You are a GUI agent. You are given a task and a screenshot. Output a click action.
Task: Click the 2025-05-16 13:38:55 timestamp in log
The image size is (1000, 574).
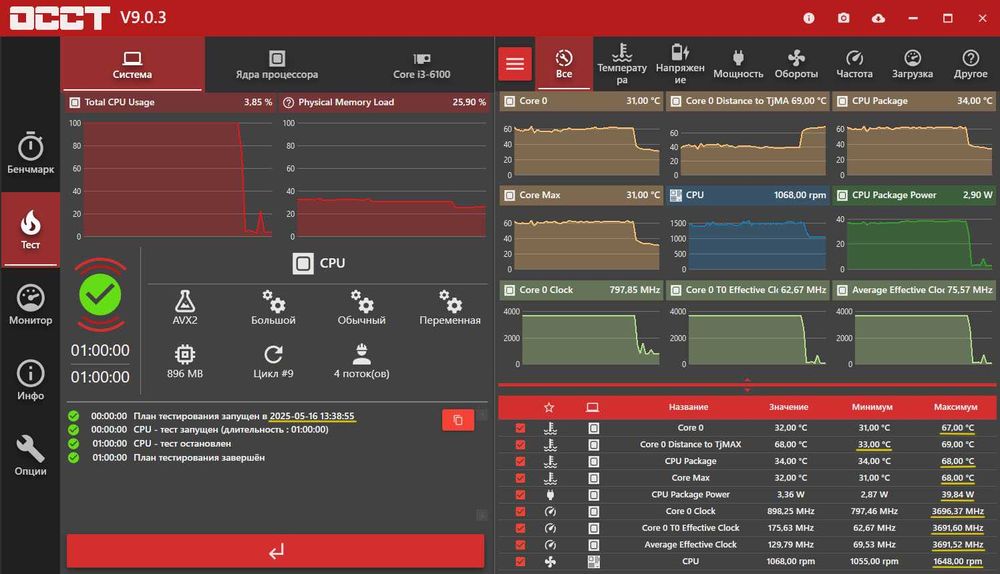[x=312, y=416]
